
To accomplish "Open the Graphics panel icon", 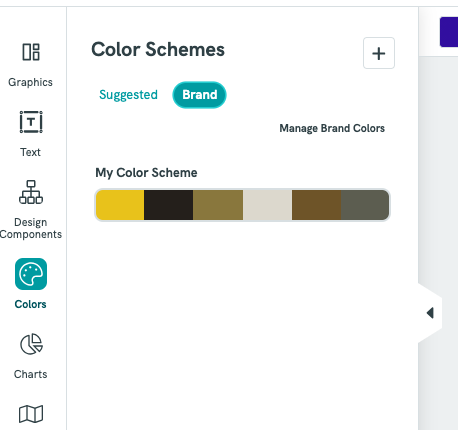I will 31,52.
